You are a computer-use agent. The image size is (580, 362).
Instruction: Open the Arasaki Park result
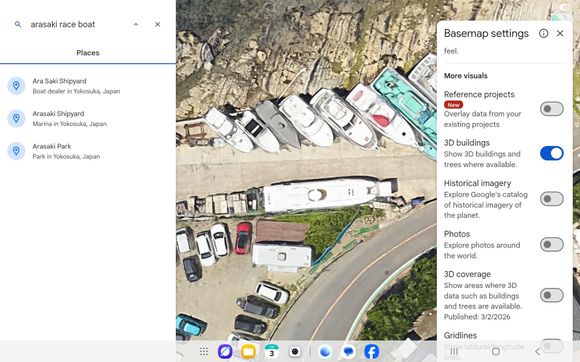click(88, 151)
